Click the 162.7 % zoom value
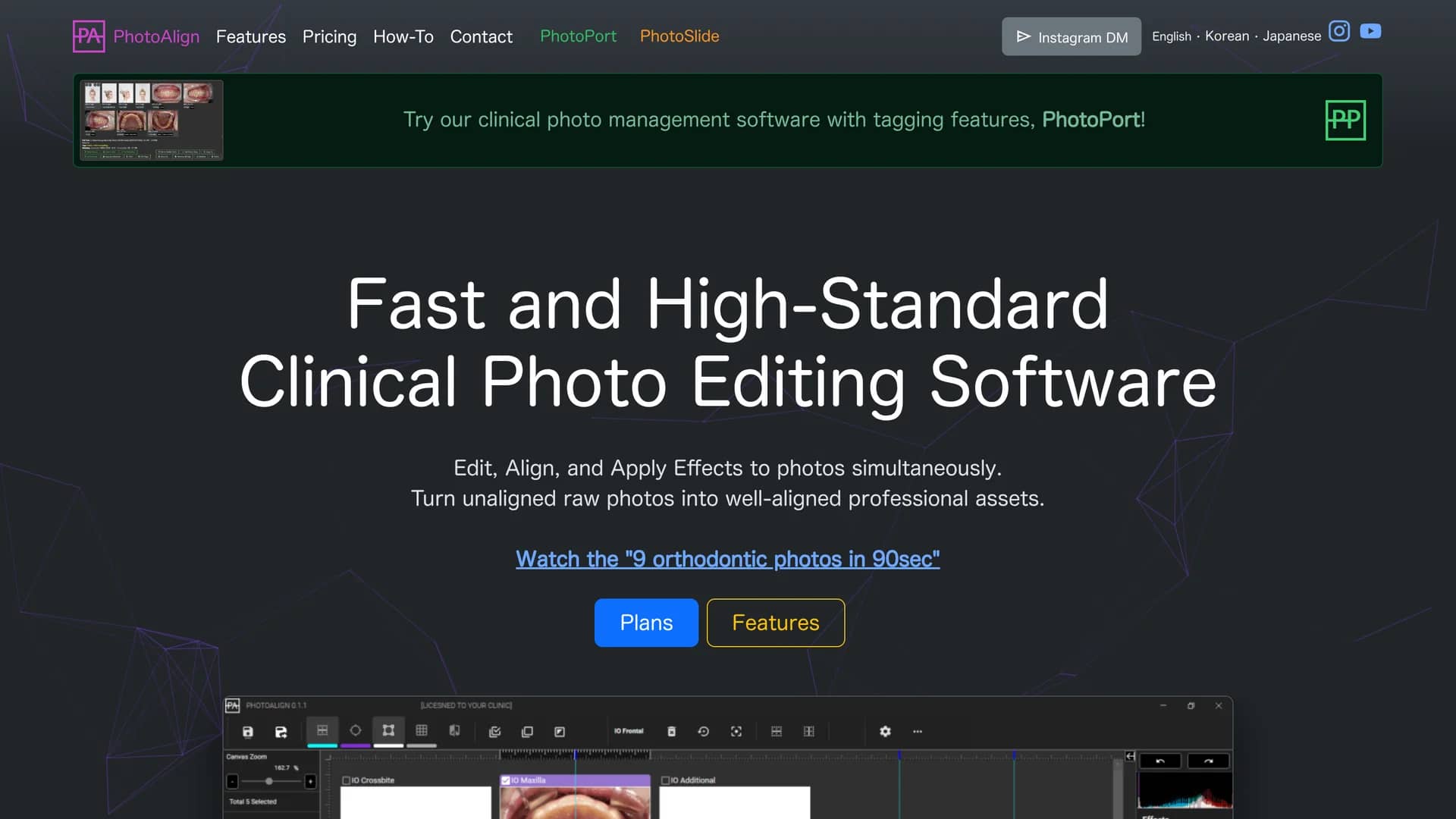Viewport: 1456px width, 819px height. [x=286, y=767]
